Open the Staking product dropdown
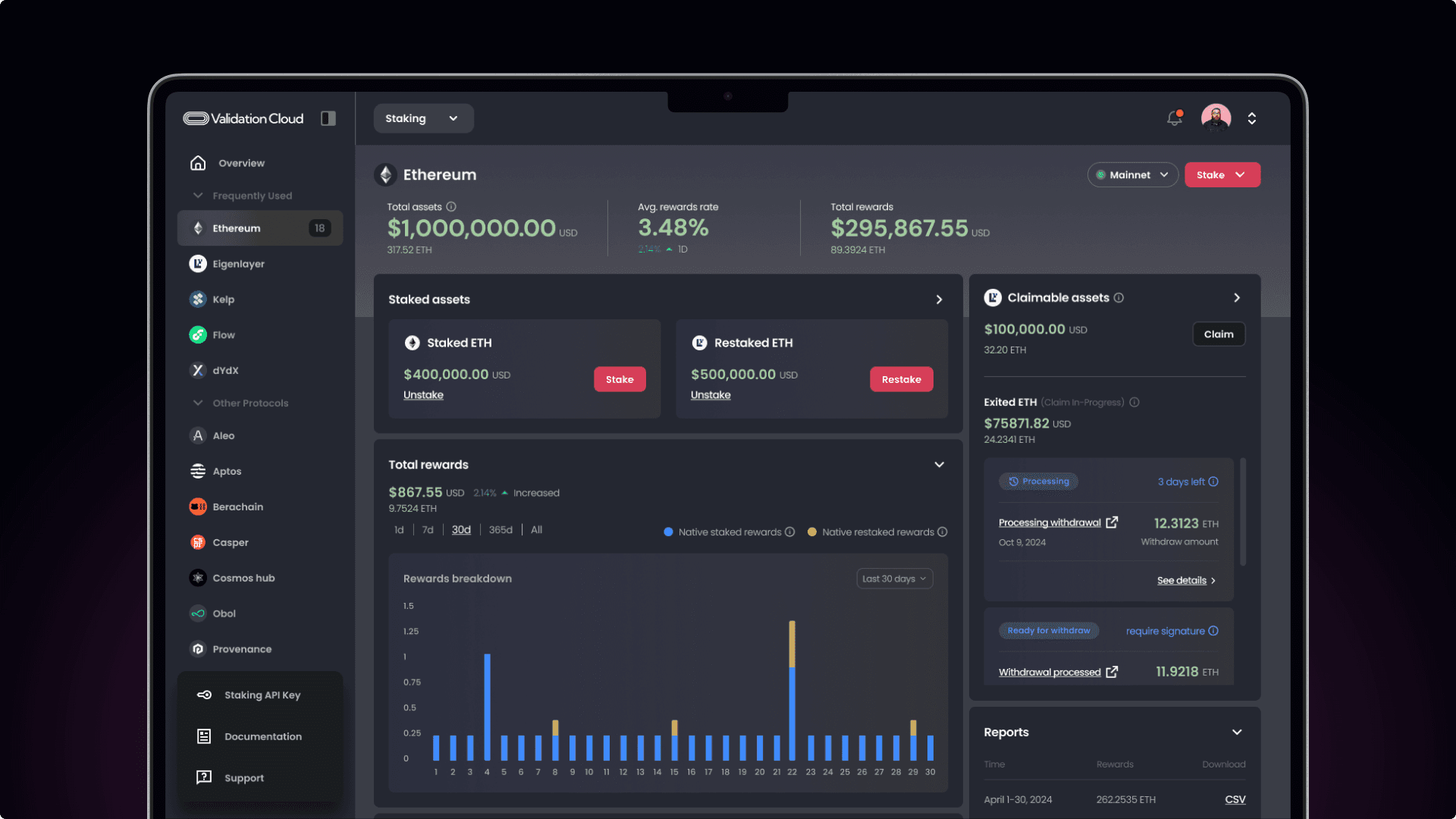 coord(422,118)
